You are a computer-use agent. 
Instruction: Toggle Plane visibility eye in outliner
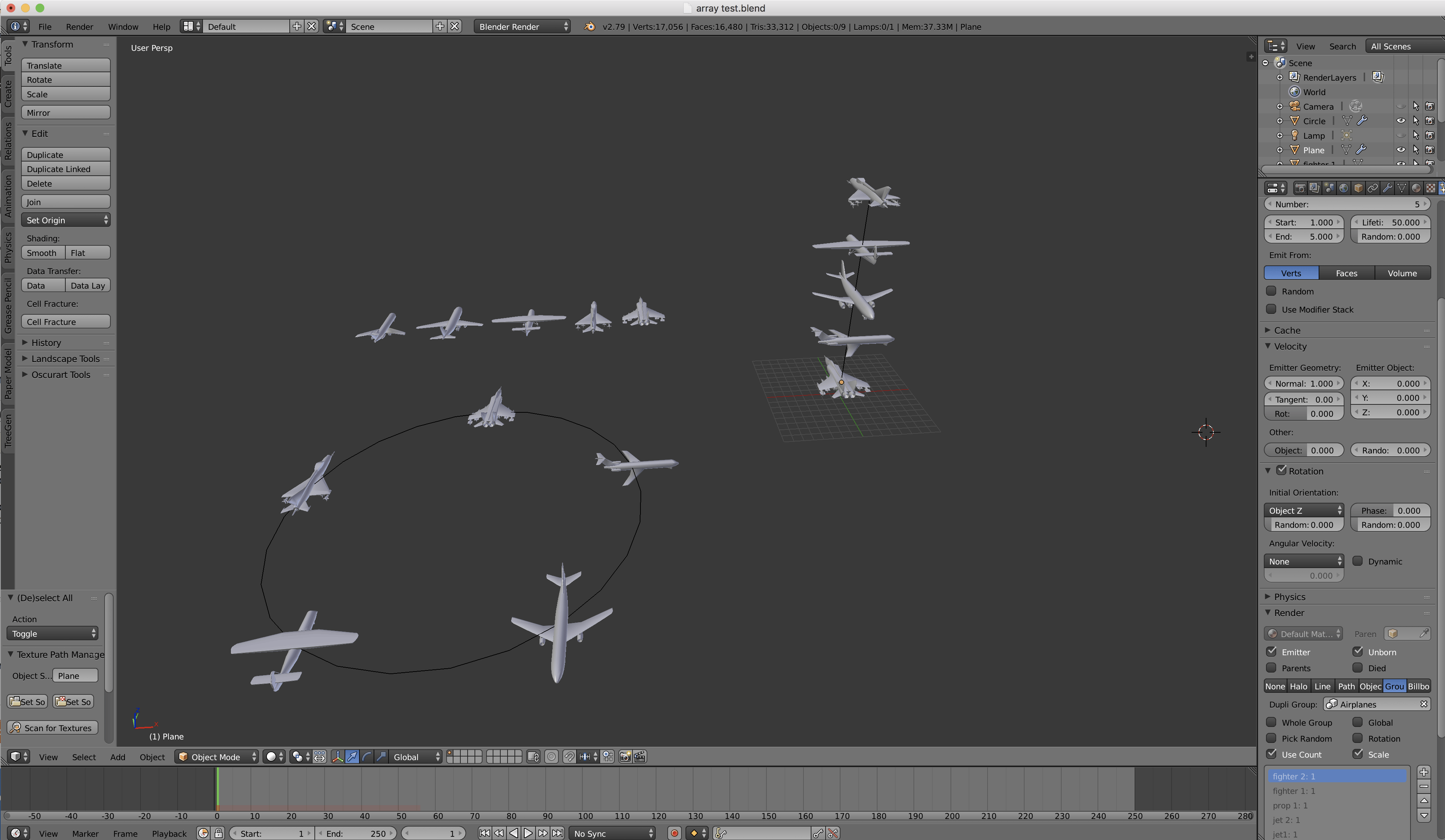click(1401, 150)
